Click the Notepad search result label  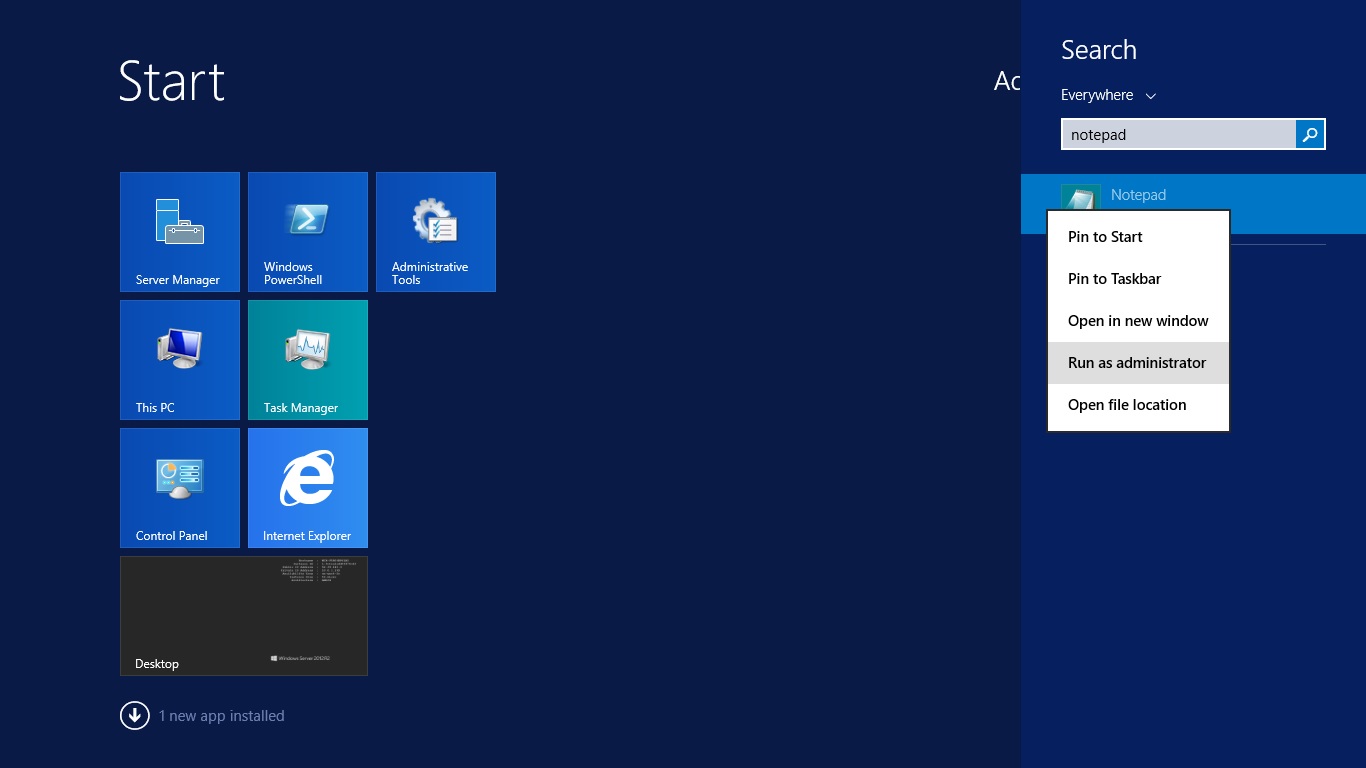click(1138, 195)
